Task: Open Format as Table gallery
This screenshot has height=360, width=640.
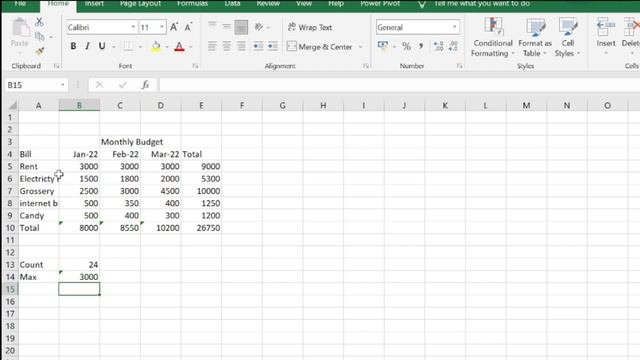Action: click(x=535, y=37)
